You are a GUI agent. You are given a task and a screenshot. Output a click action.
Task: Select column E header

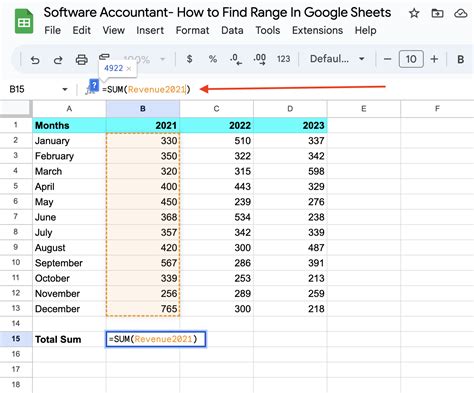tap(364, 109)
